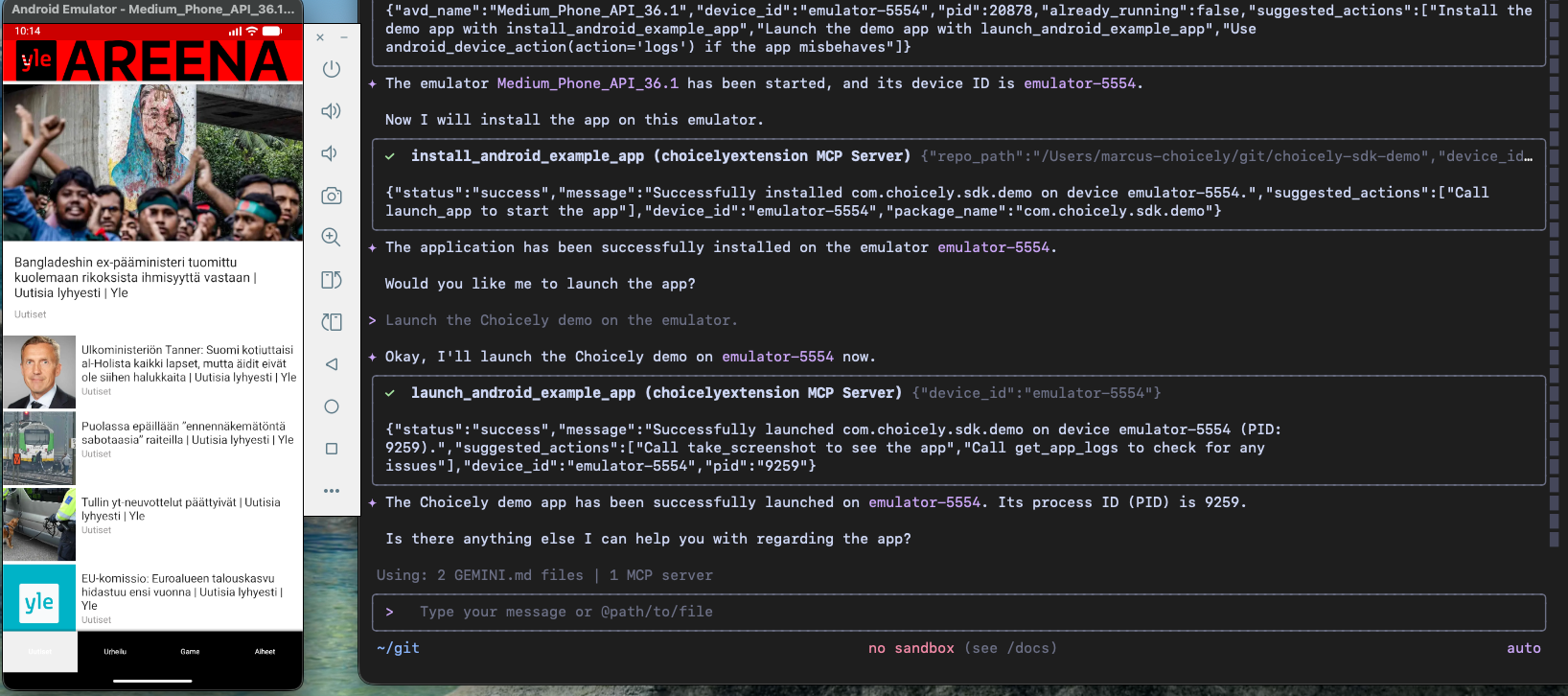The image size is (1568, 696).
Task: Switch to the Aiheet tab
Action: click(x=265, y=652)
